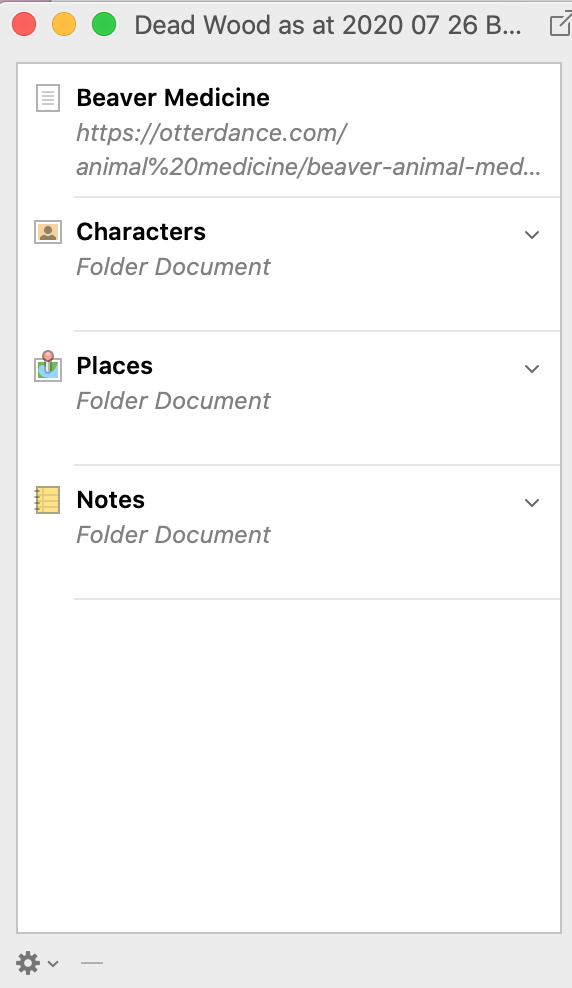Click the Dead Wood window title text

click(328, 25)
